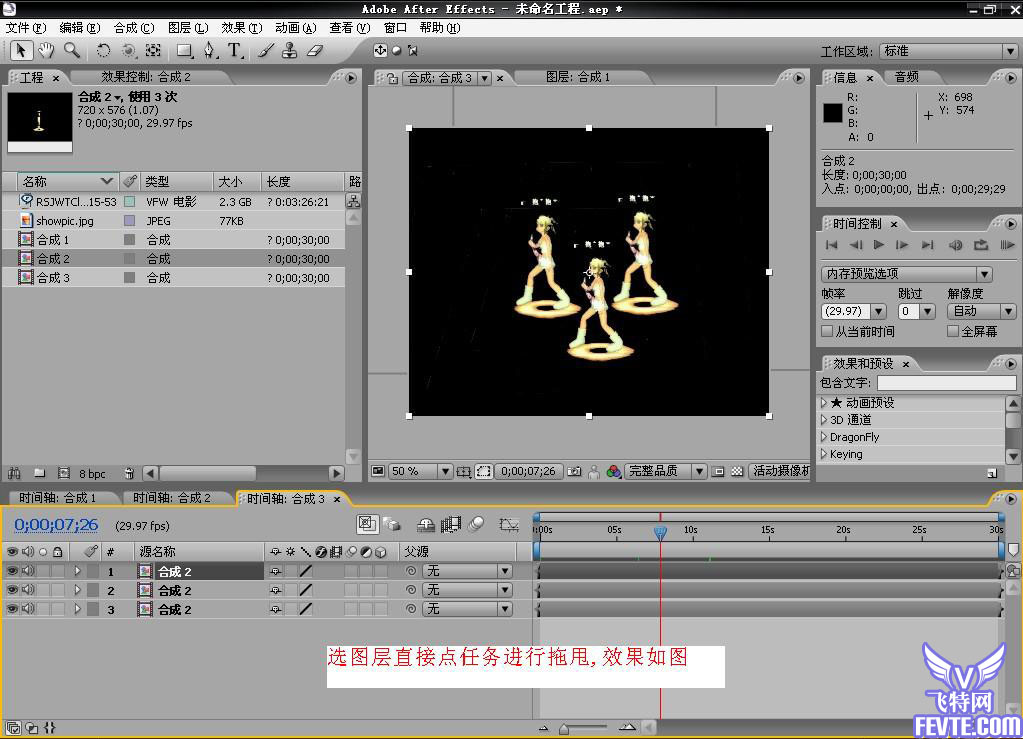This screenshot has width=1023, height=739.
Task: Select the Rectangle mask tool
Action: pos(185,50)
